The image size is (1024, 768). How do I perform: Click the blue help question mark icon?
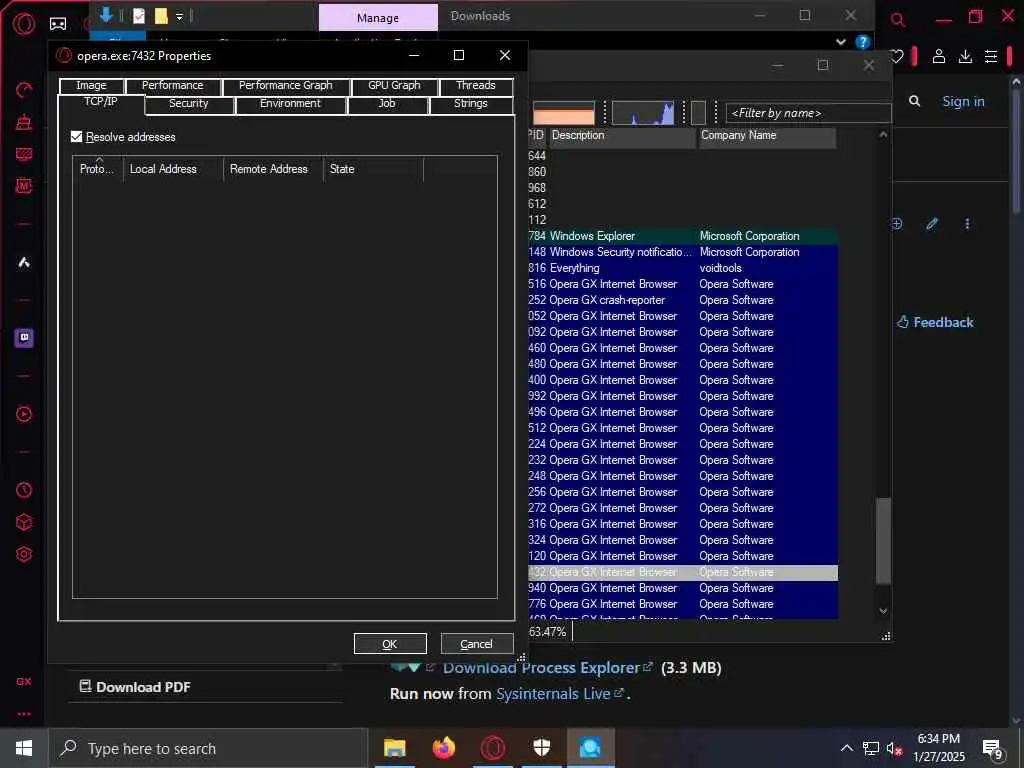pyautogui.click(x=863, y=42)
